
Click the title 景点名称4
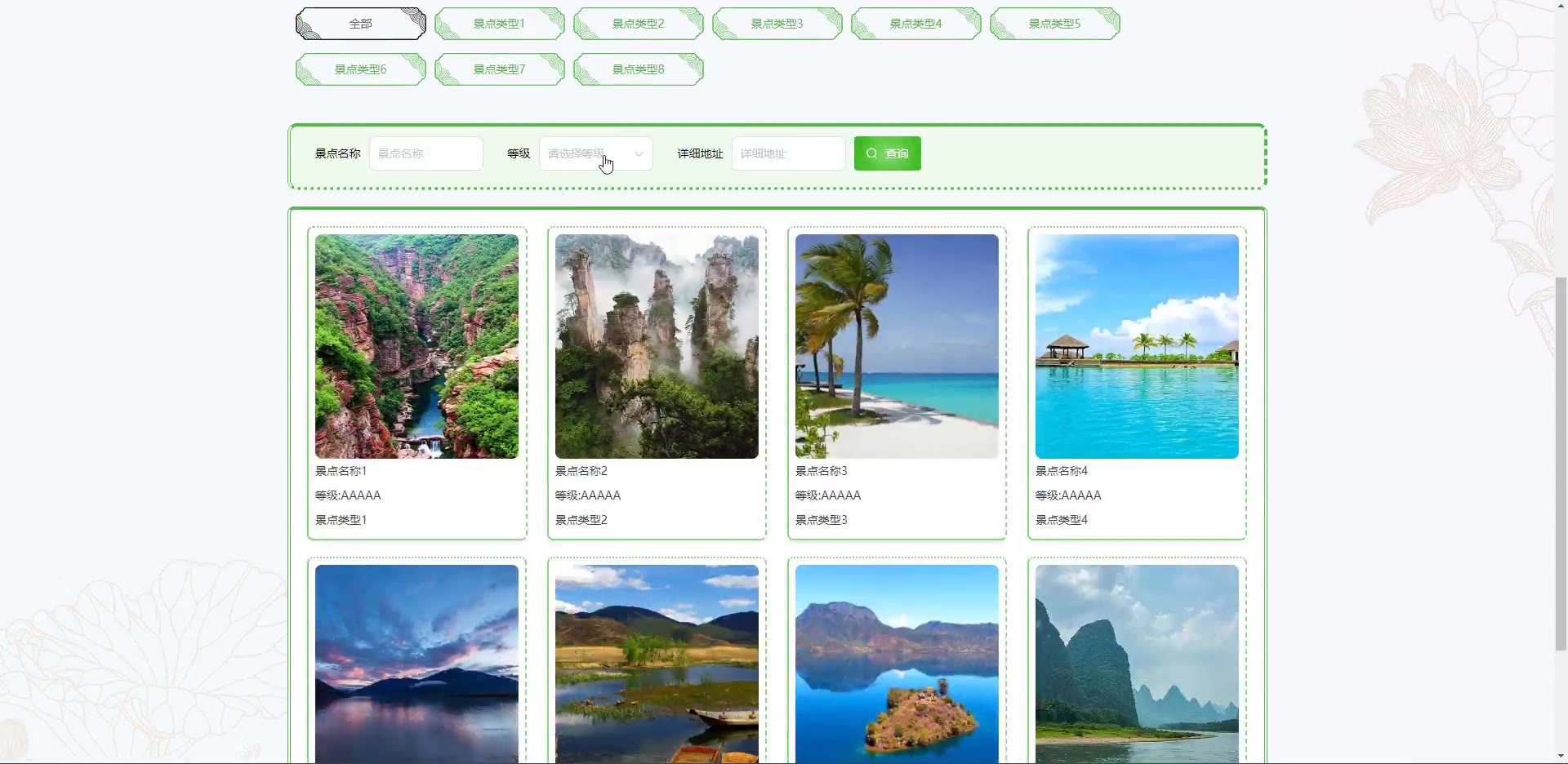(x=1061, y=471)
